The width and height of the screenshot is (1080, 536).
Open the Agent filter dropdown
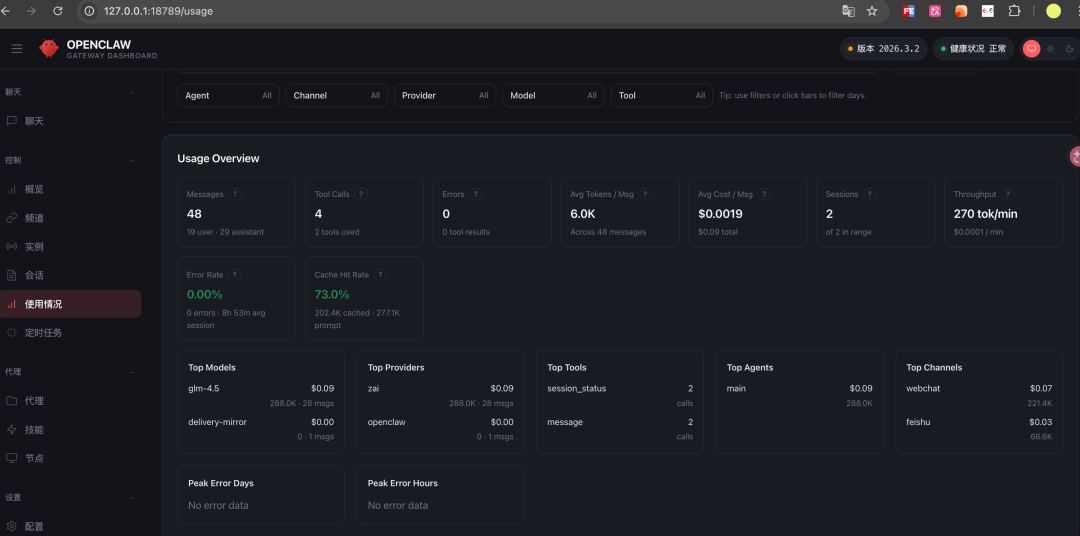click(228, 95)
